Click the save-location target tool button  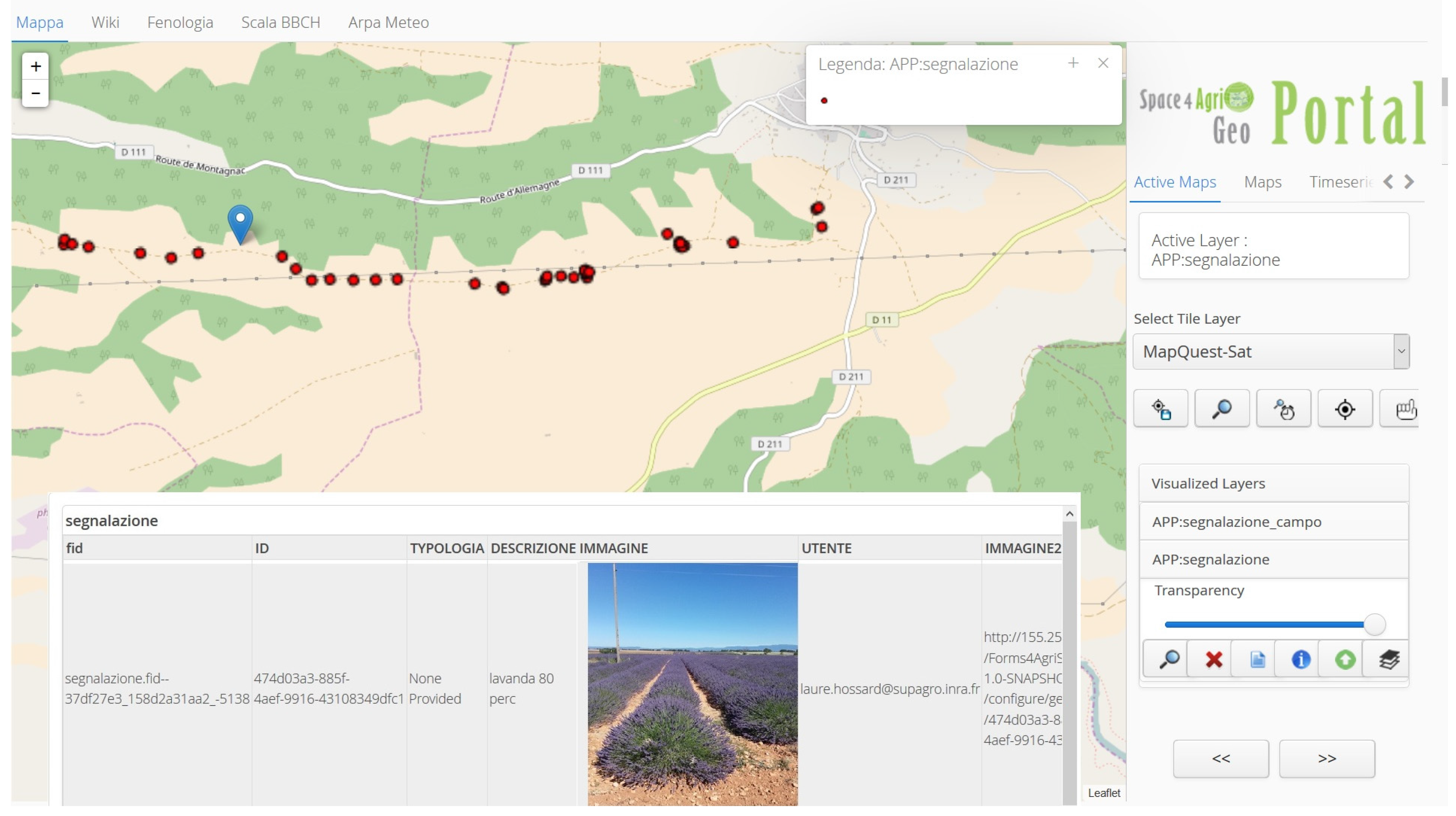tap(1160, 409)
